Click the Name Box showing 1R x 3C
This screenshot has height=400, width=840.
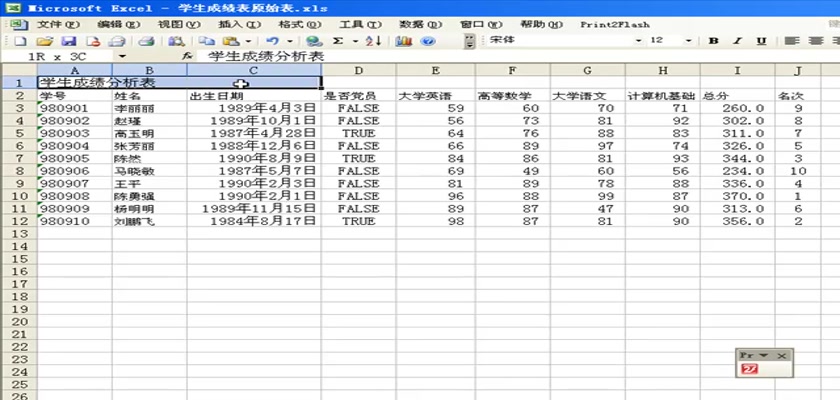58,56
